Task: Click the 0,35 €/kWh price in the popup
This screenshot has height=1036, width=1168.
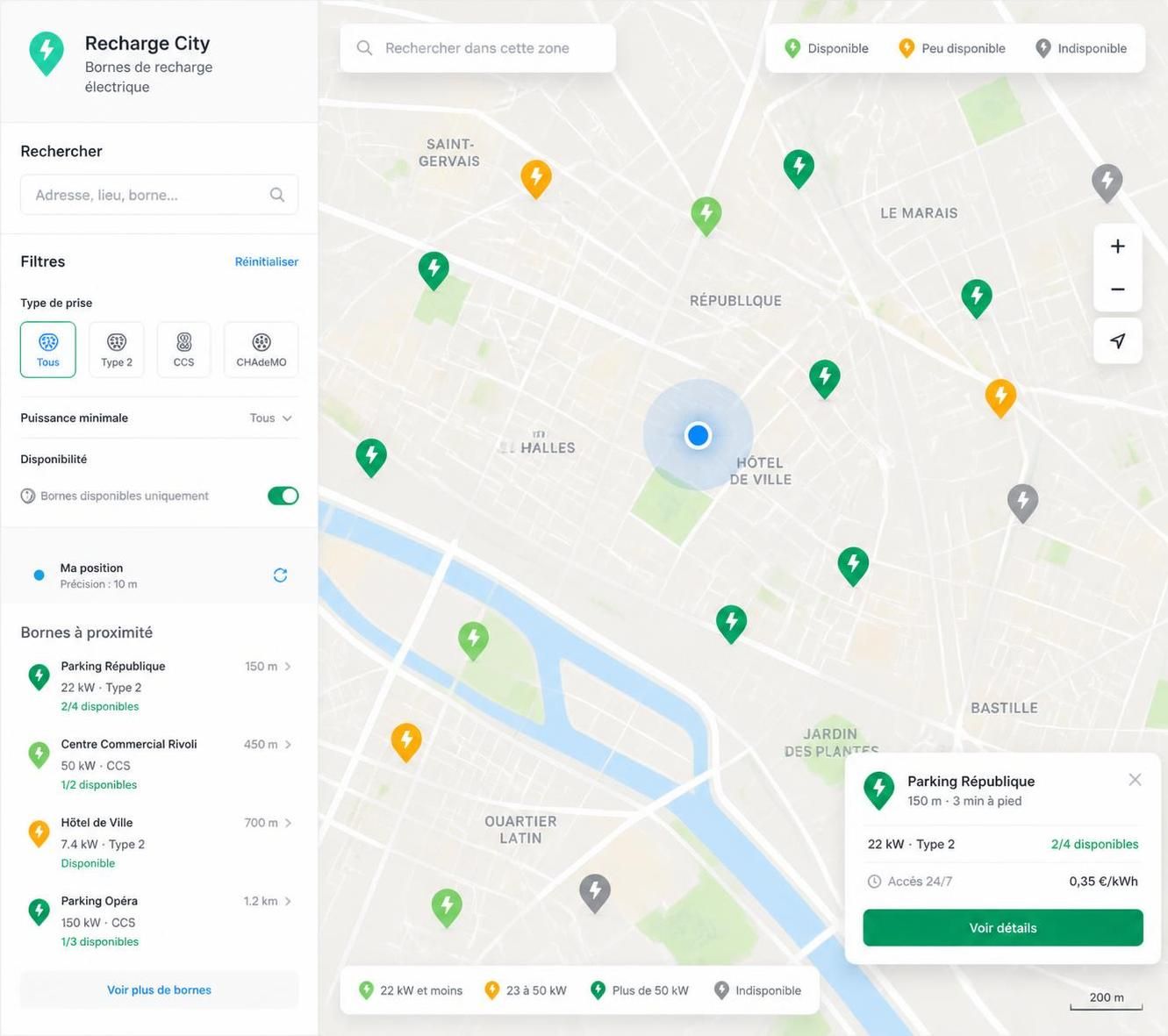Action: pos(1103,882)
